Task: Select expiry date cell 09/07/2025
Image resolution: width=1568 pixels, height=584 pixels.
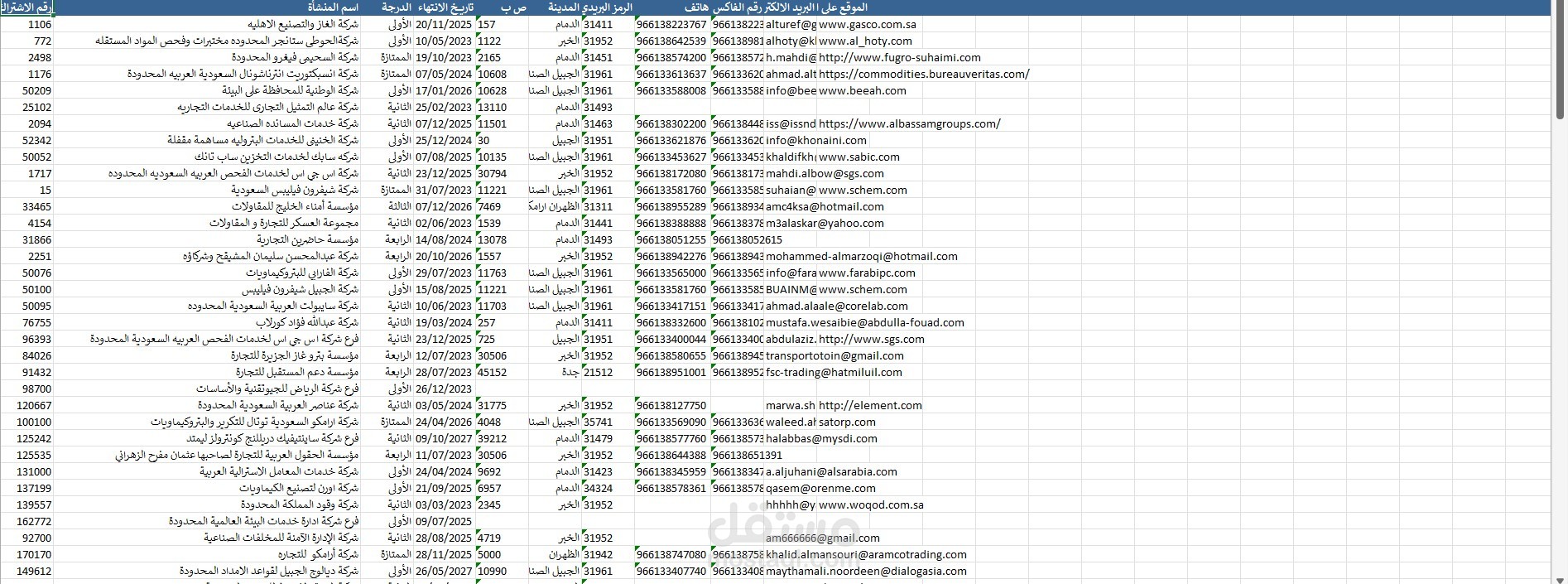Action: pyautogui.click(x=445, y=521)
